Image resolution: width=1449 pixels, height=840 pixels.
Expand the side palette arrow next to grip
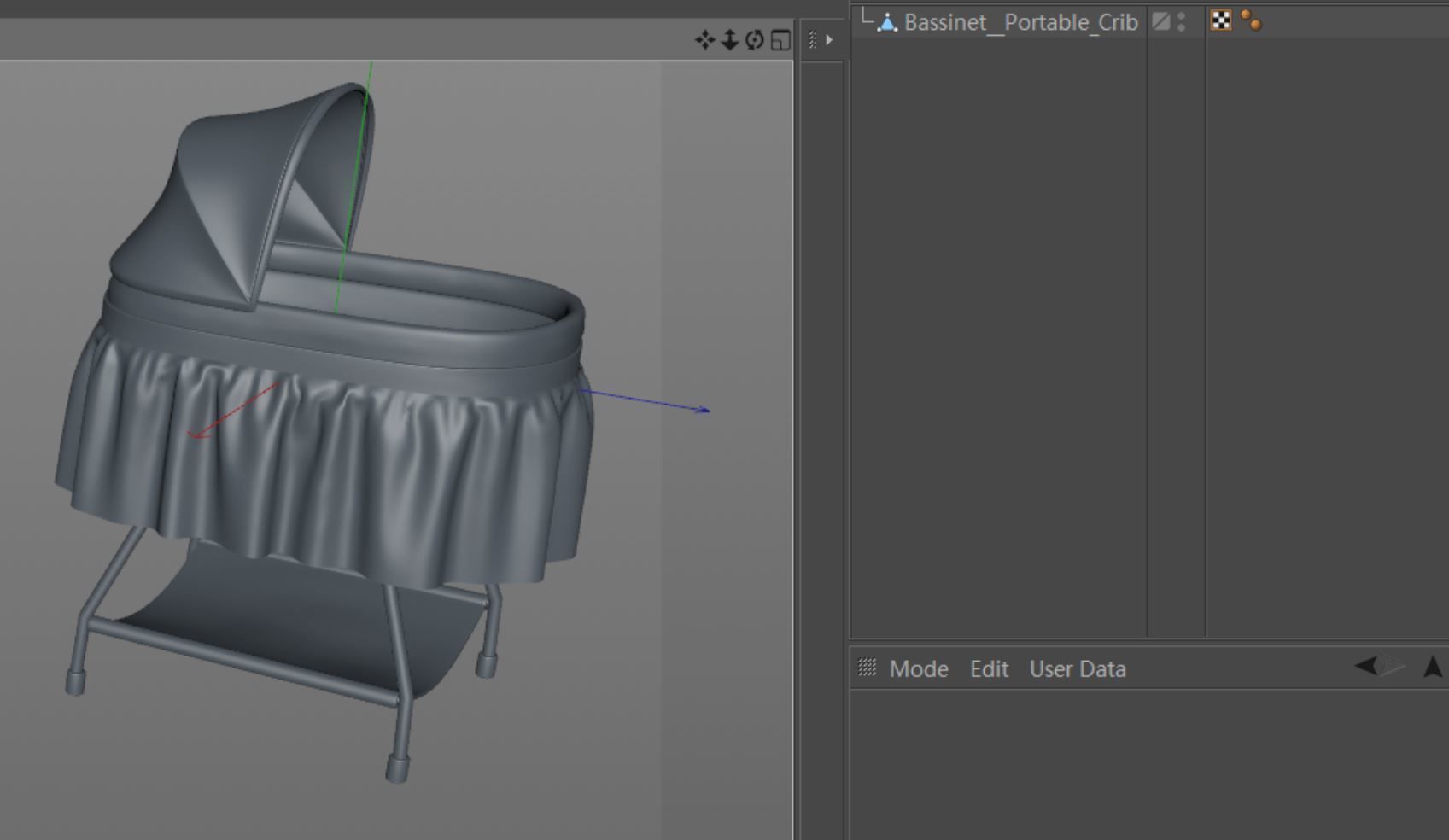coord(829,40)
